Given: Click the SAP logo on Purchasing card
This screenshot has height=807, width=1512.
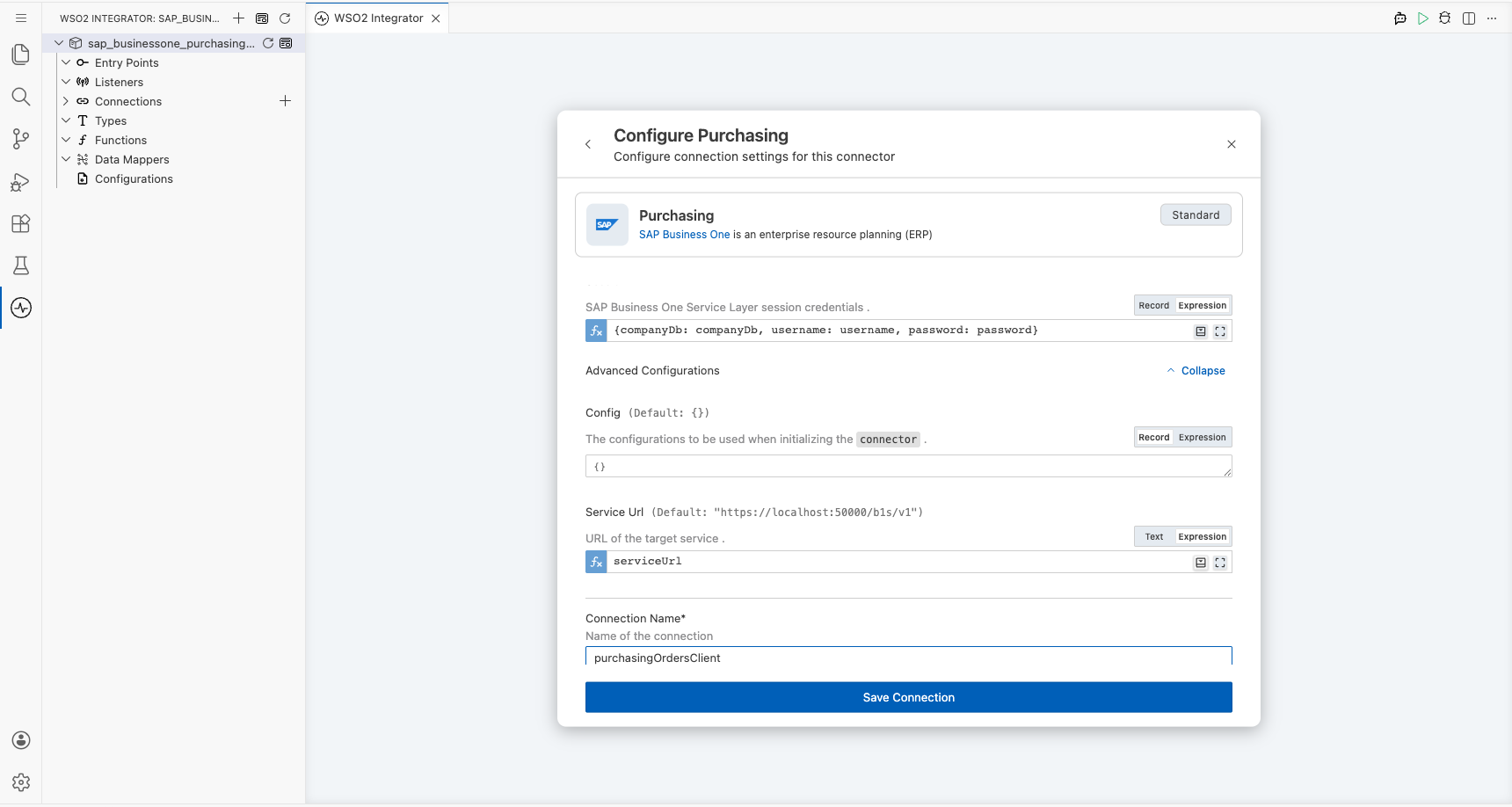Looking at the screenshot, I should coord(607,225).
